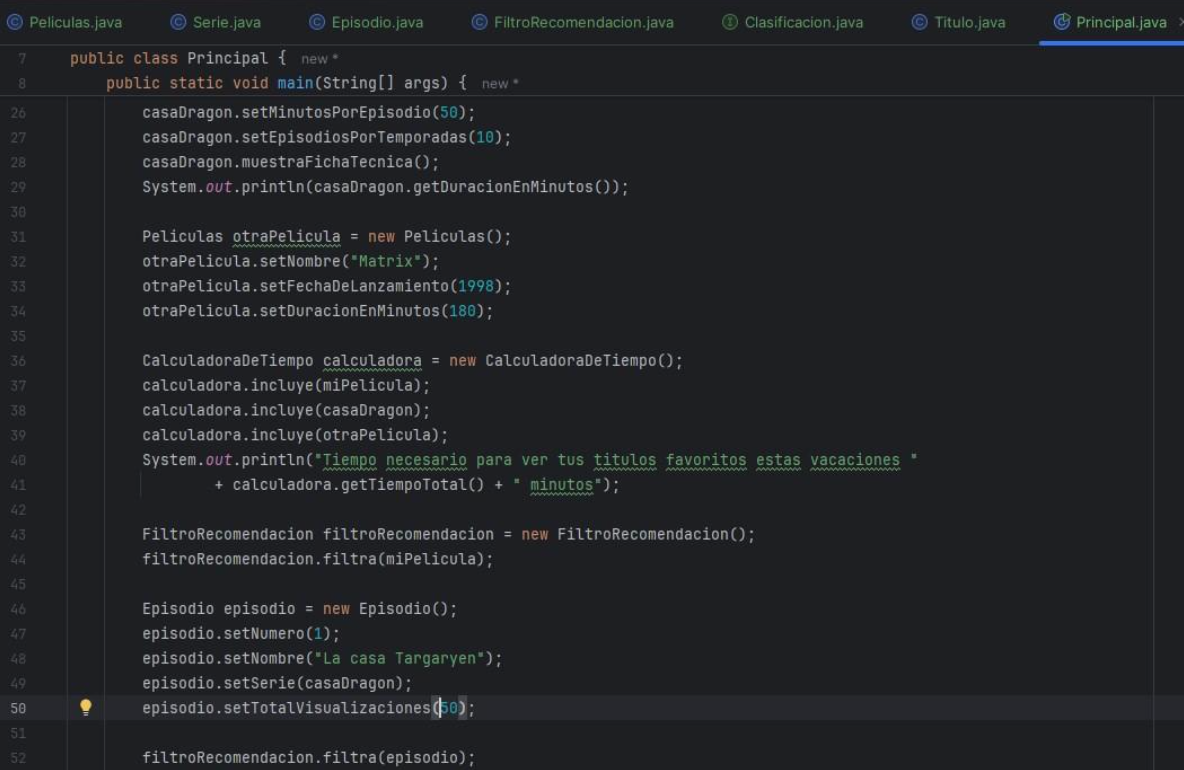Click the main method name in signature
The image size is (1184, 770).
point(295,83)
